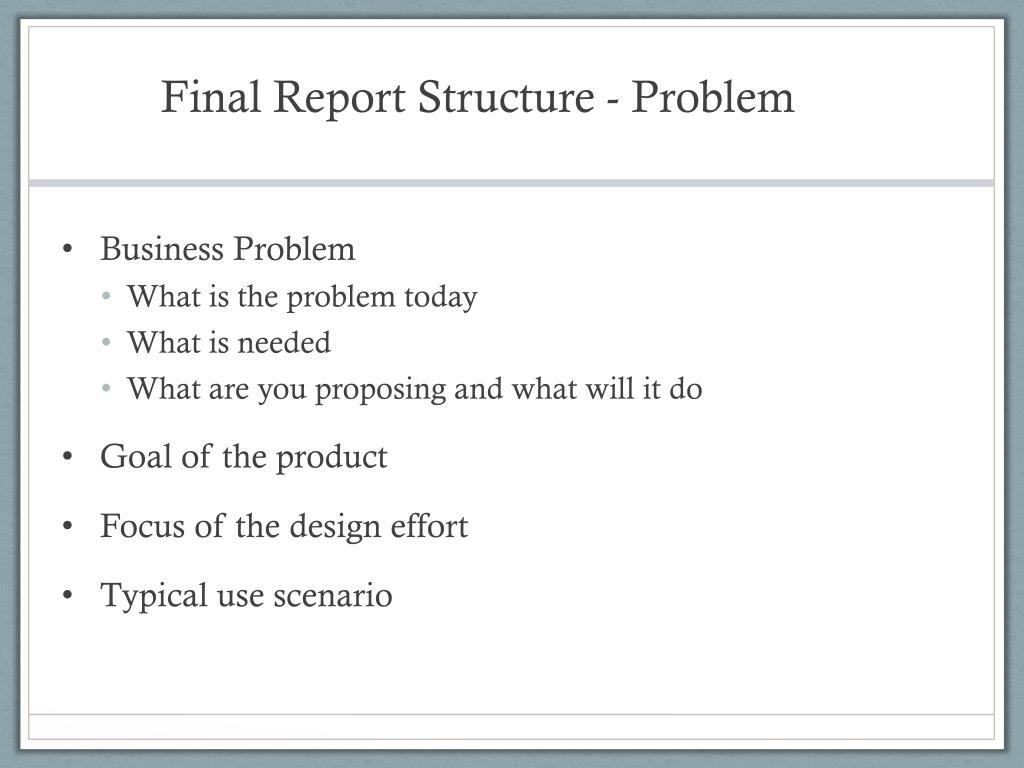Select the slide title 'Final Report Structure - Problem'
The image size is (1024, 768).
[x=477, y=97]
